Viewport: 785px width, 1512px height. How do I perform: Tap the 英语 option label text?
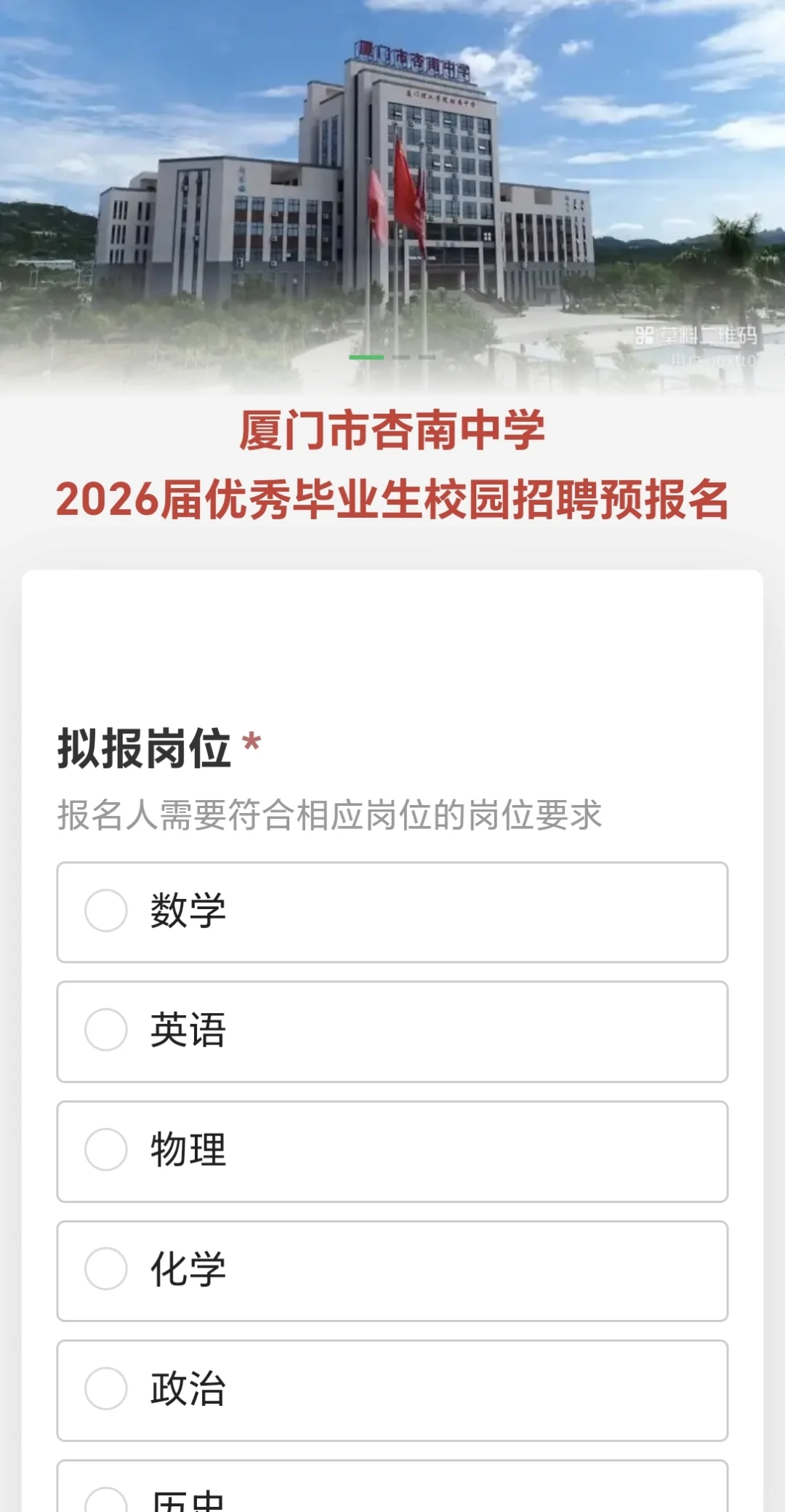coord(188,1030)
